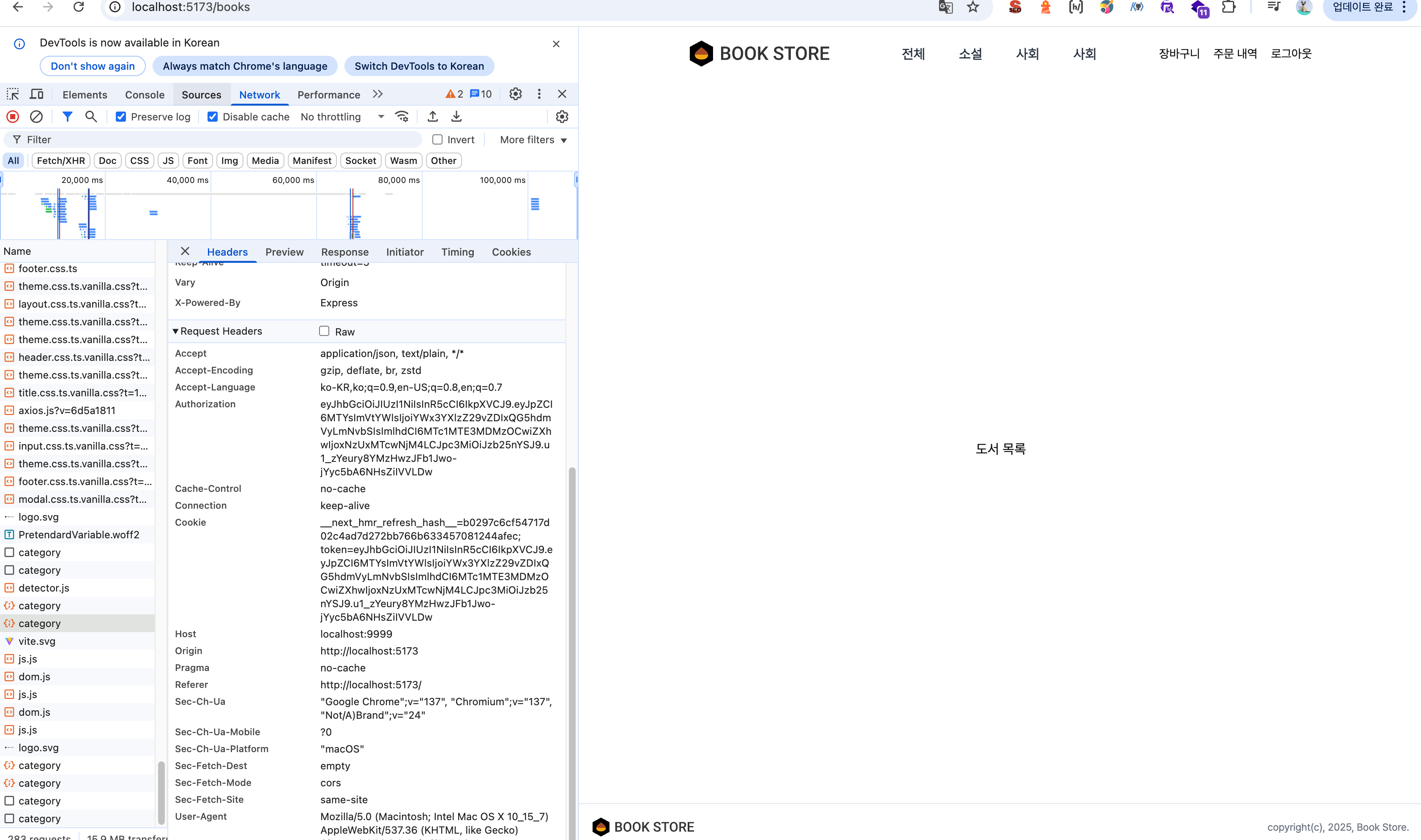
Task: Open the browser profile avatar
Action: [x=1304, y=7]
